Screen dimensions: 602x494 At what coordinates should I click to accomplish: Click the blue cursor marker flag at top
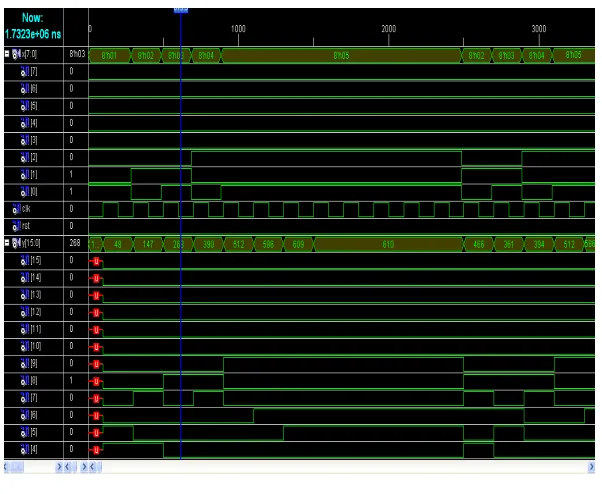coord(181,9)
